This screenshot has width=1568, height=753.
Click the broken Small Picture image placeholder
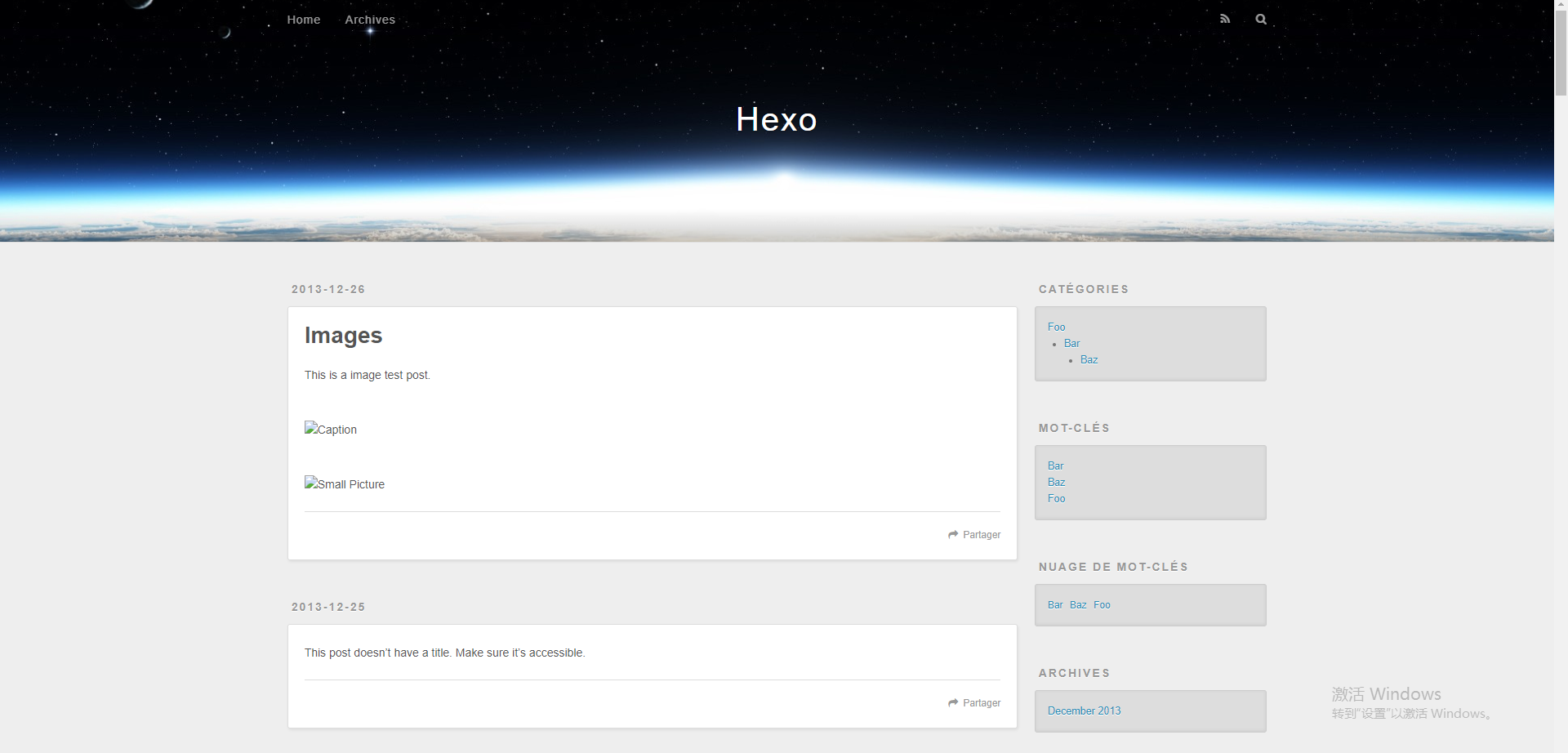[344, 483]
